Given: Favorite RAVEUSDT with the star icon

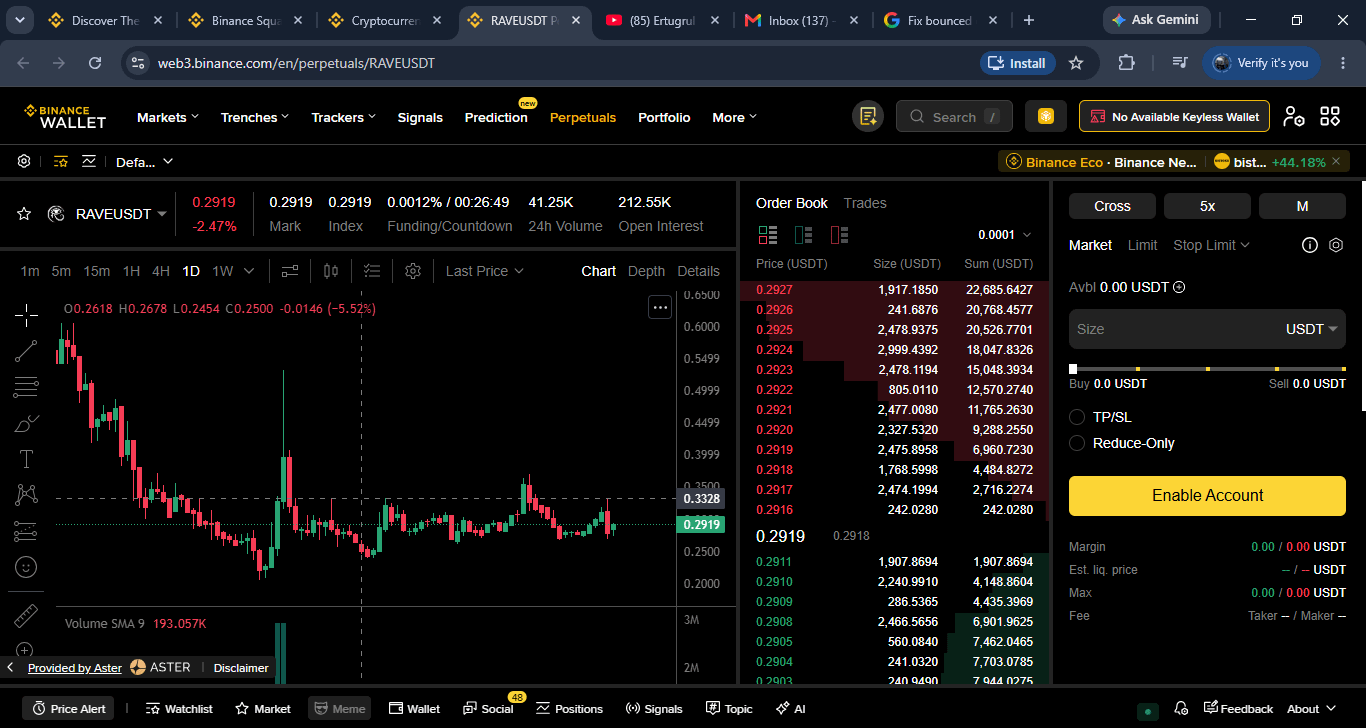Looking at the screenshot, I should 24,214.
